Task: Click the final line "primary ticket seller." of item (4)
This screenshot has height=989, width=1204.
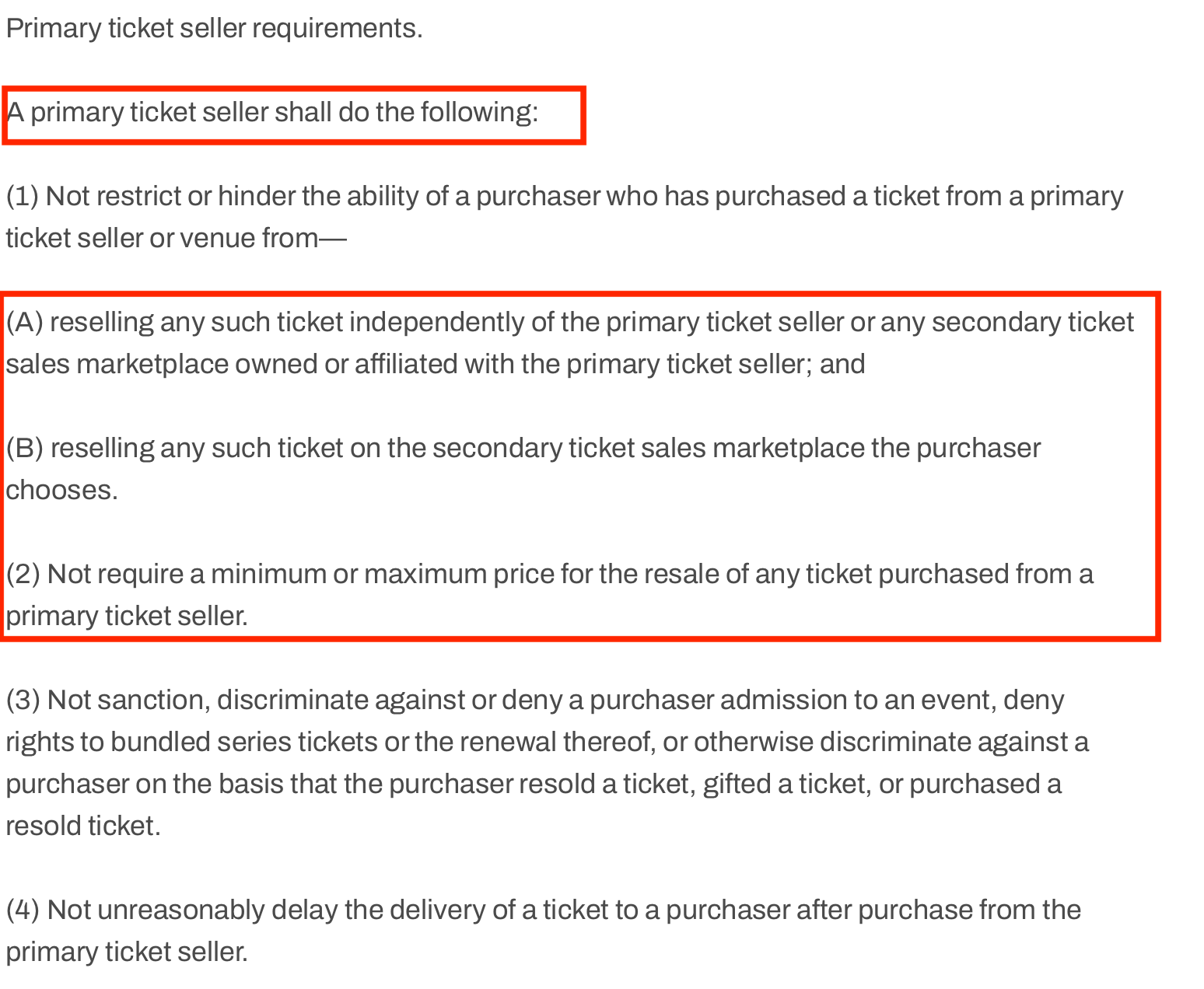Action: 127,952
